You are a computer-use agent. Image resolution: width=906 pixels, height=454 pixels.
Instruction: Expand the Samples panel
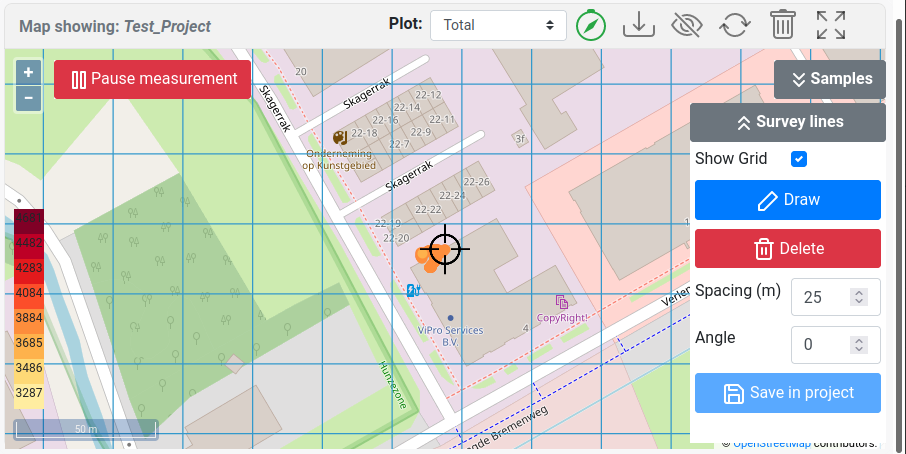click(x=830, y=79)
